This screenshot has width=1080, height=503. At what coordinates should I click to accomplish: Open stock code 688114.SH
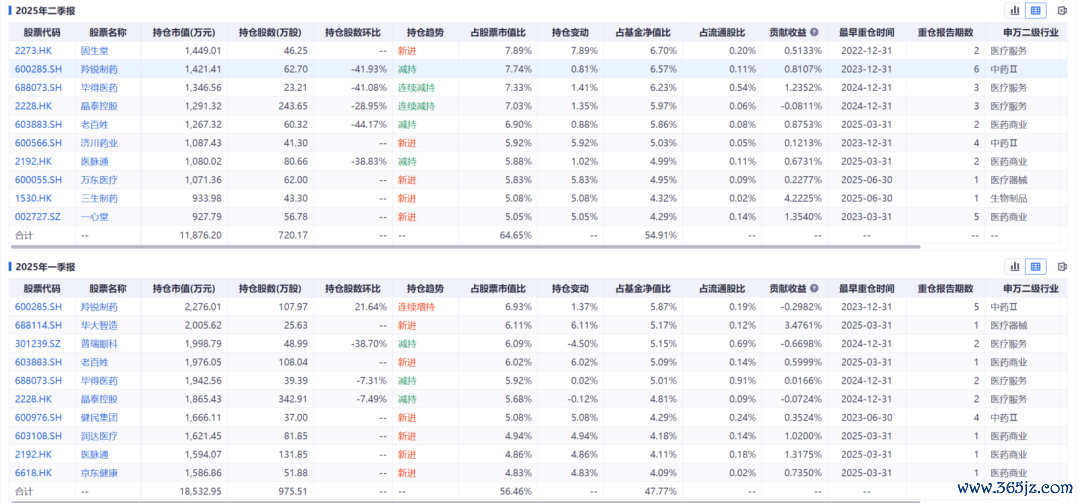38,325
